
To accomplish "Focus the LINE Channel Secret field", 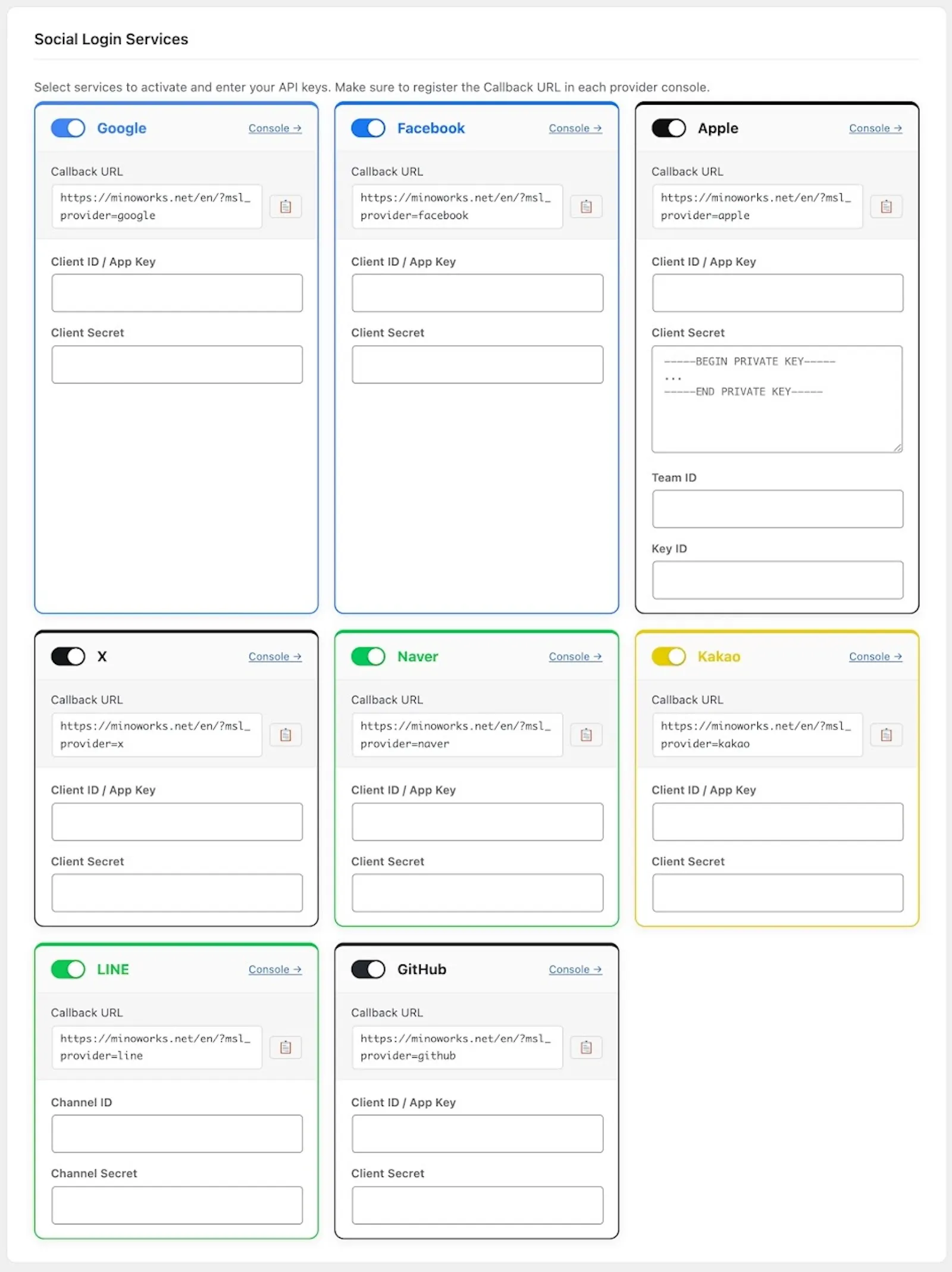I will pos(177,1205).
